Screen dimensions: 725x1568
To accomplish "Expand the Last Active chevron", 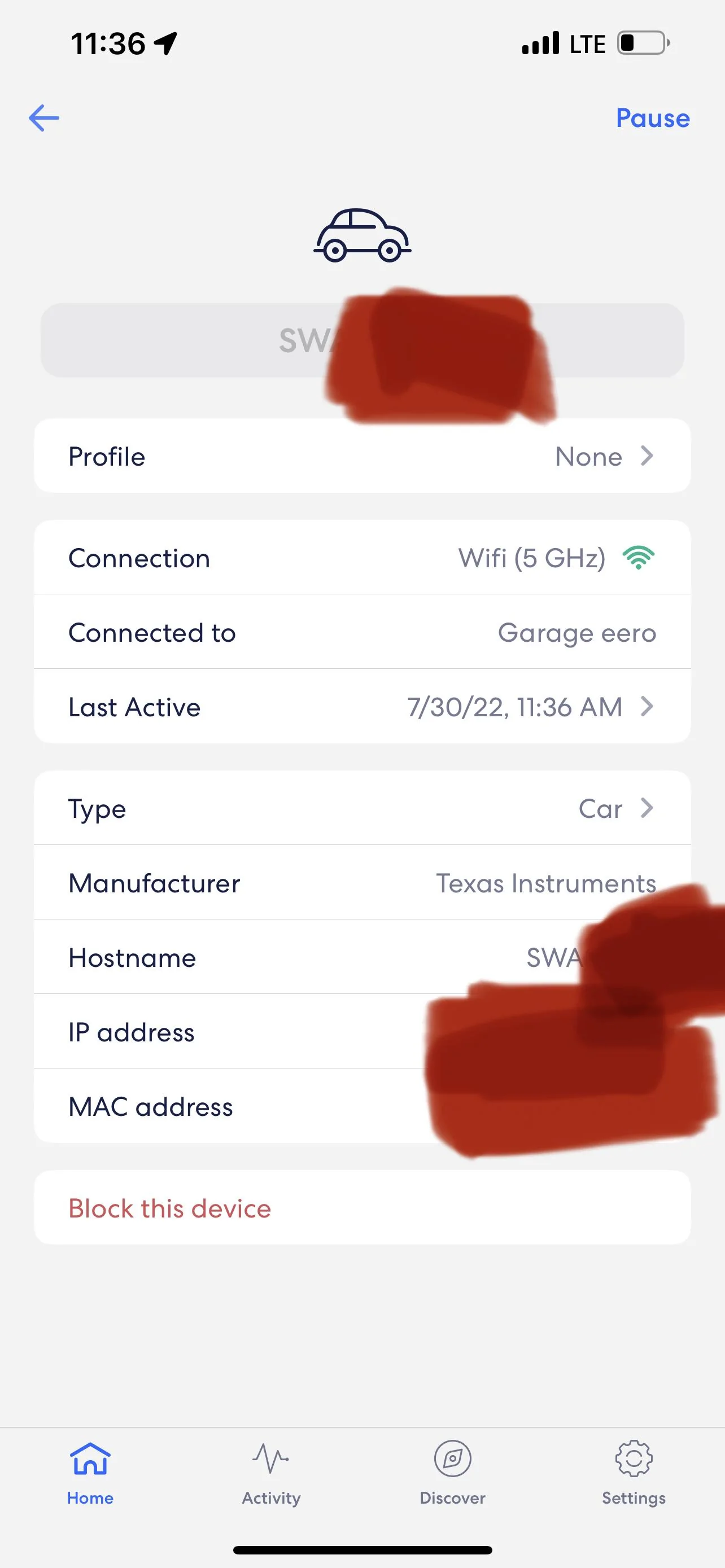I will [x=647, y=706].
